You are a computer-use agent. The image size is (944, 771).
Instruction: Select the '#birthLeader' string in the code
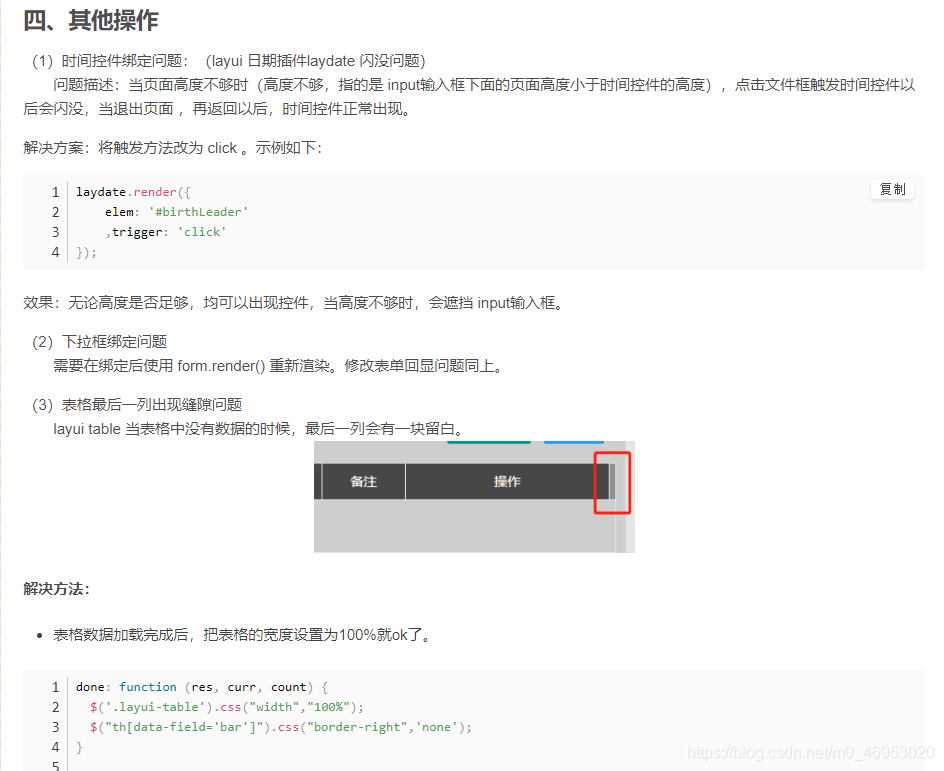pyautogui.click(x=198, y=211)
